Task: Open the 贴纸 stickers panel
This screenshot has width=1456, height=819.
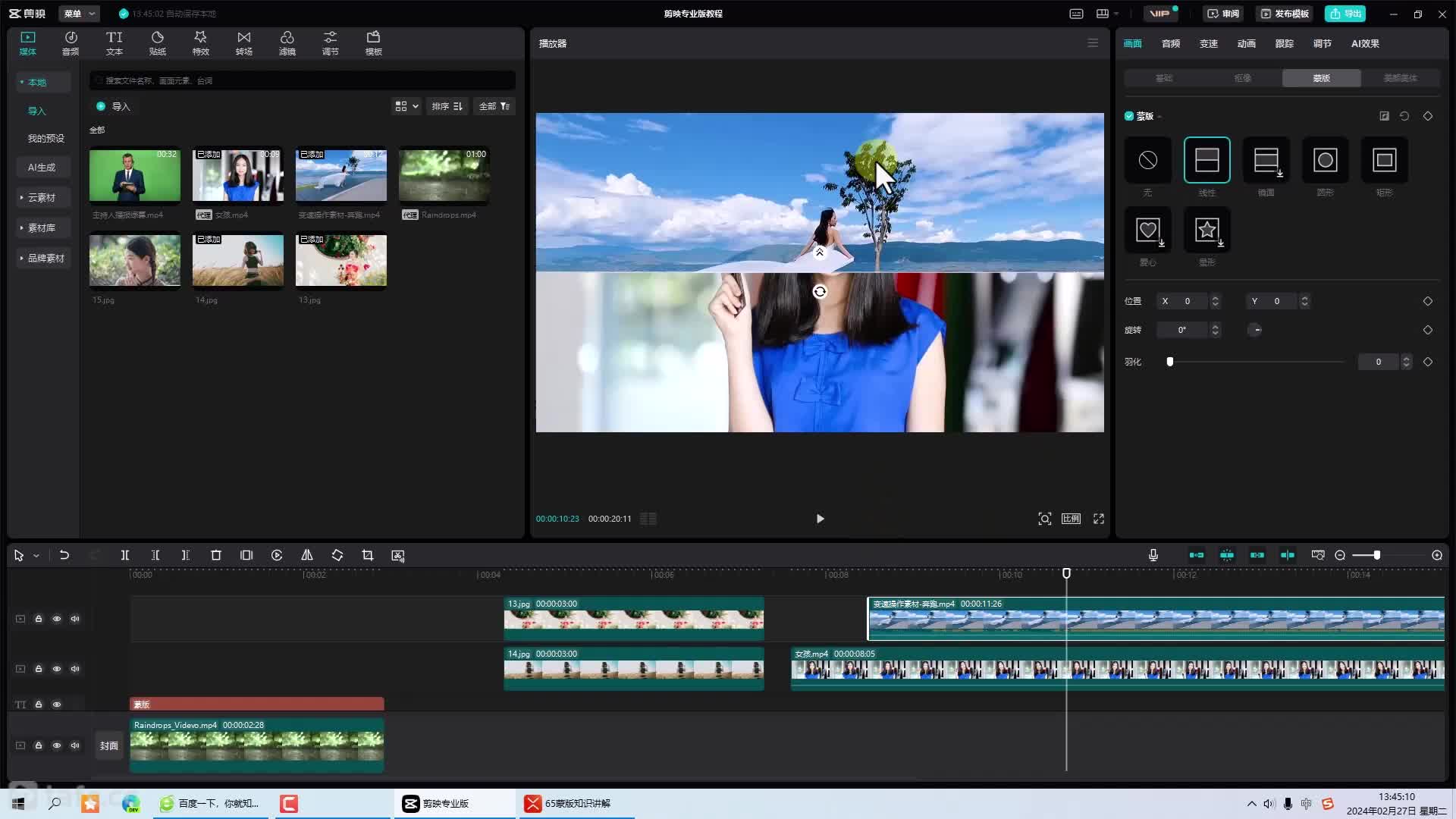Action: (x=157, y=43)
